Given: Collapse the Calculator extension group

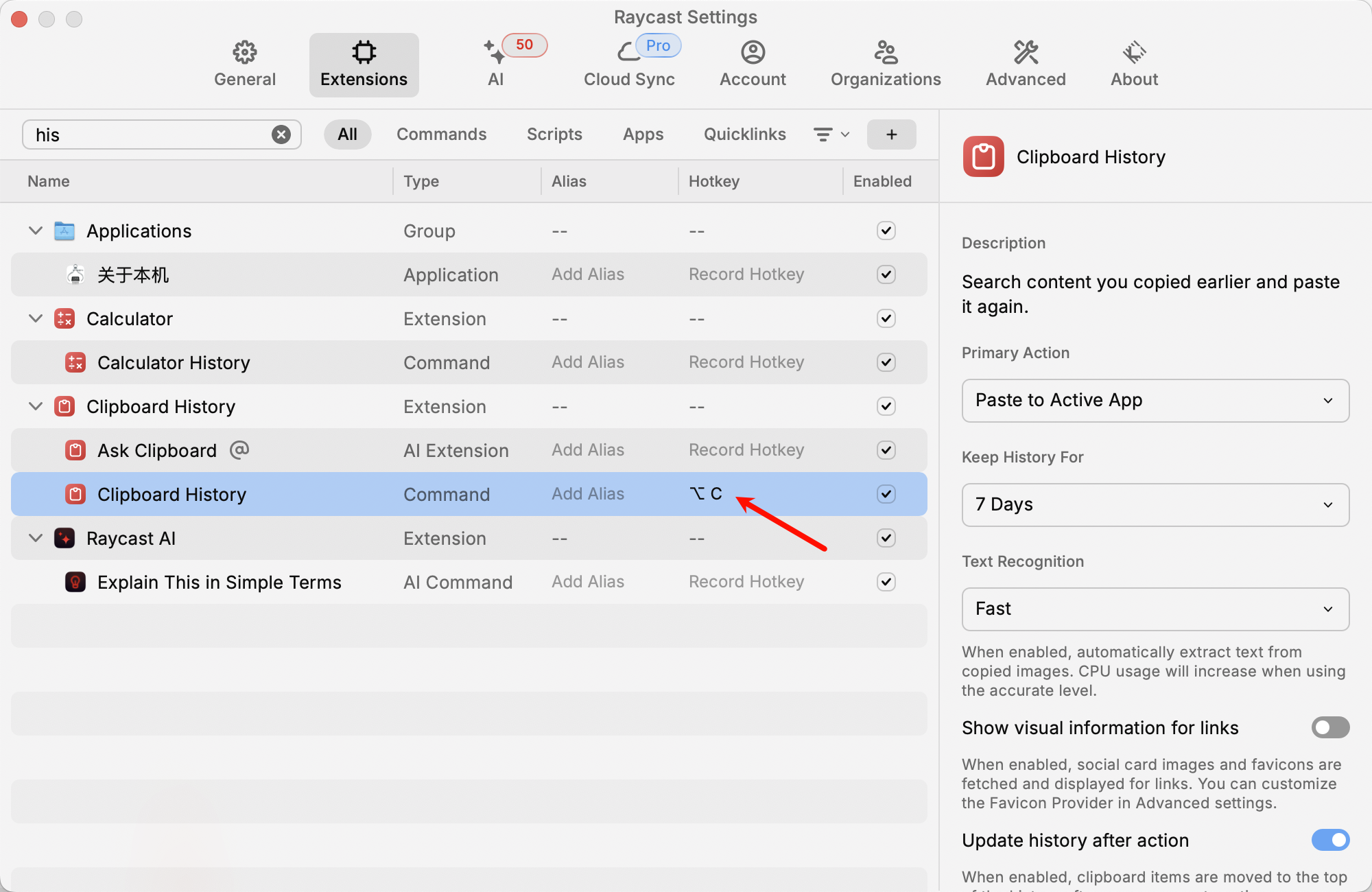Looking at the screenshot, I should (36, 318).
